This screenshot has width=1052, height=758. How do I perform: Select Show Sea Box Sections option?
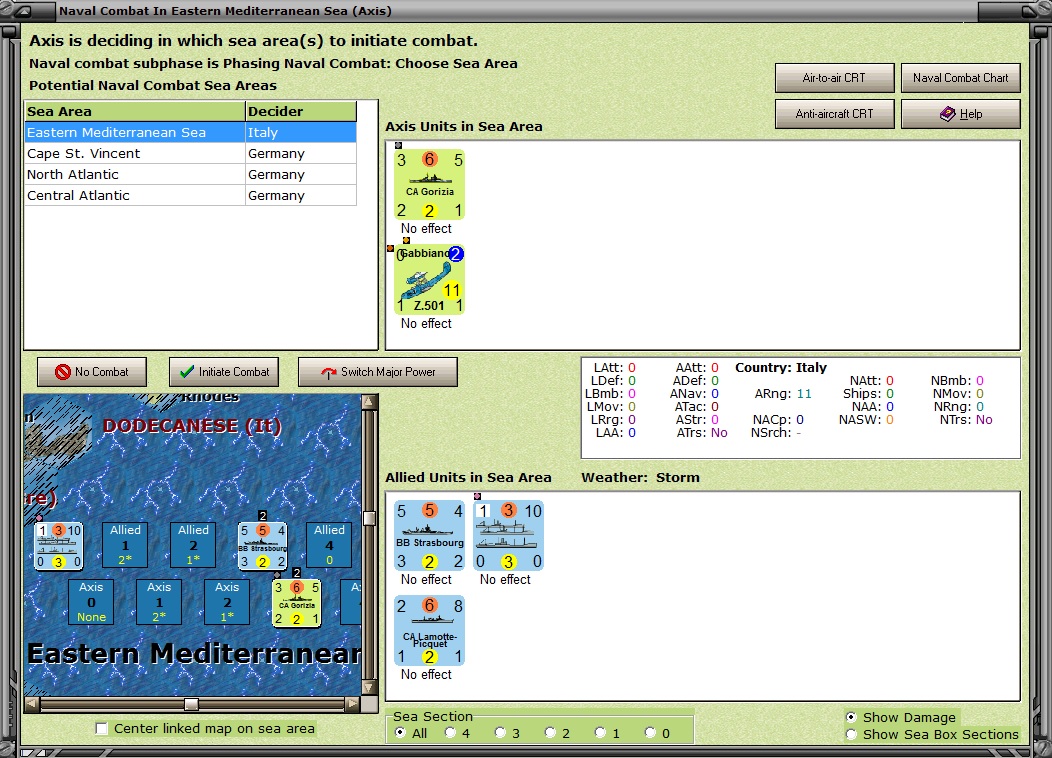(851, 735)
